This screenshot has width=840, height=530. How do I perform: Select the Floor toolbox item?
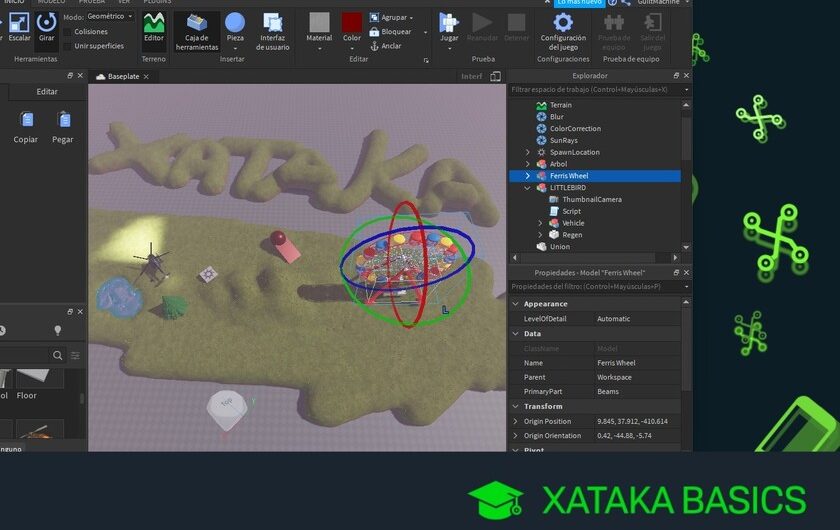39,385
